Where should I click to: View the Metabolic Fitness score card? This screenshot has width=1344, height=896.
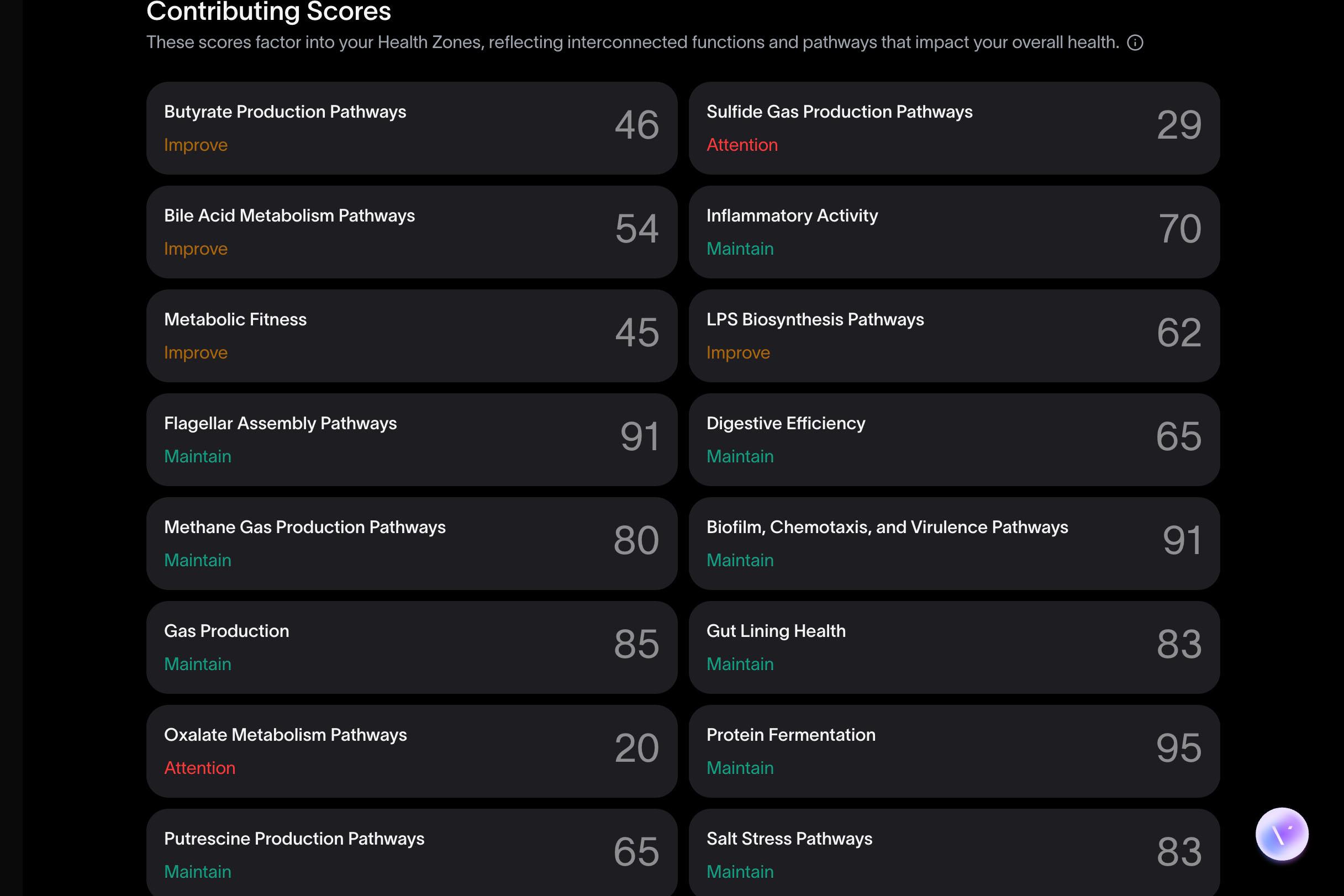(412, 336)
